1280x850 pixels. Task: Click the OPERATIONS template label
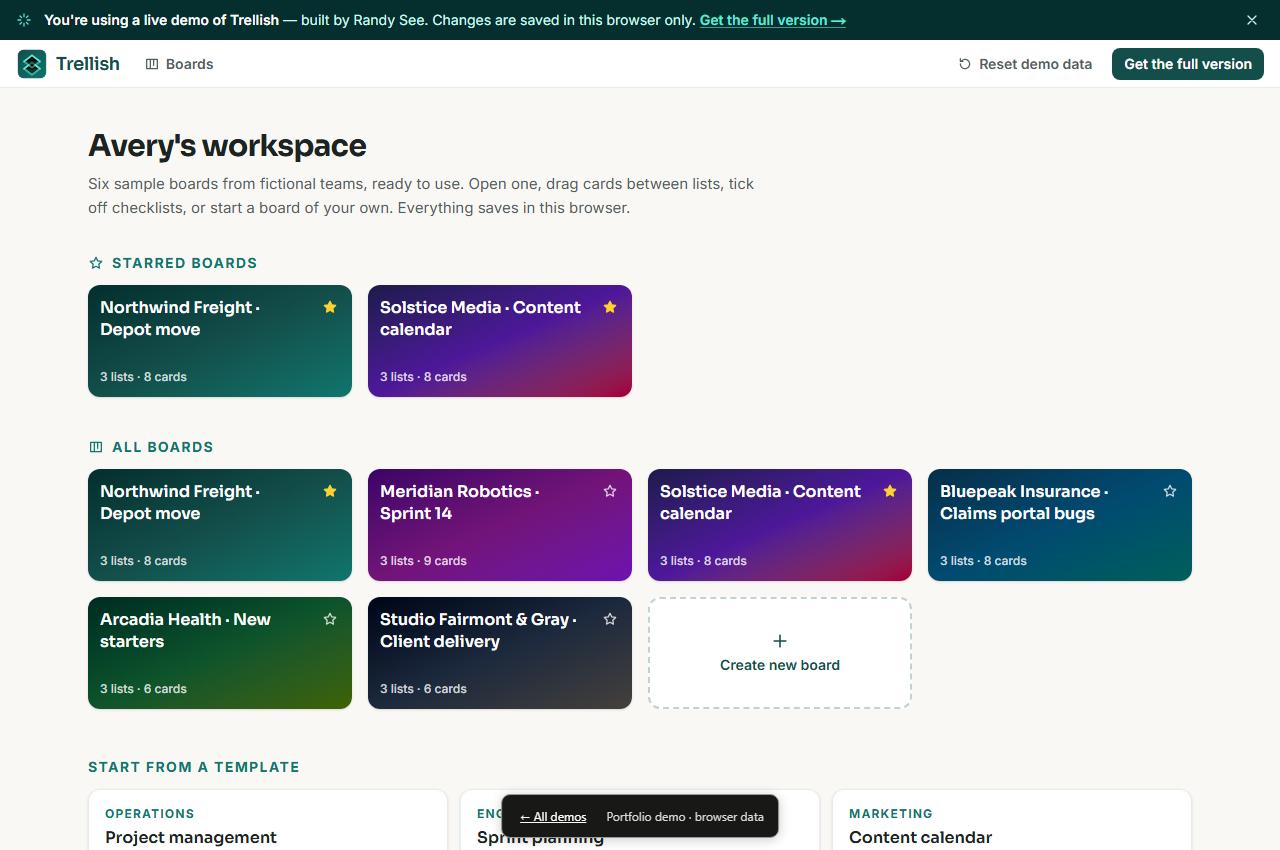pyautogui.click(x=150, y=814)
